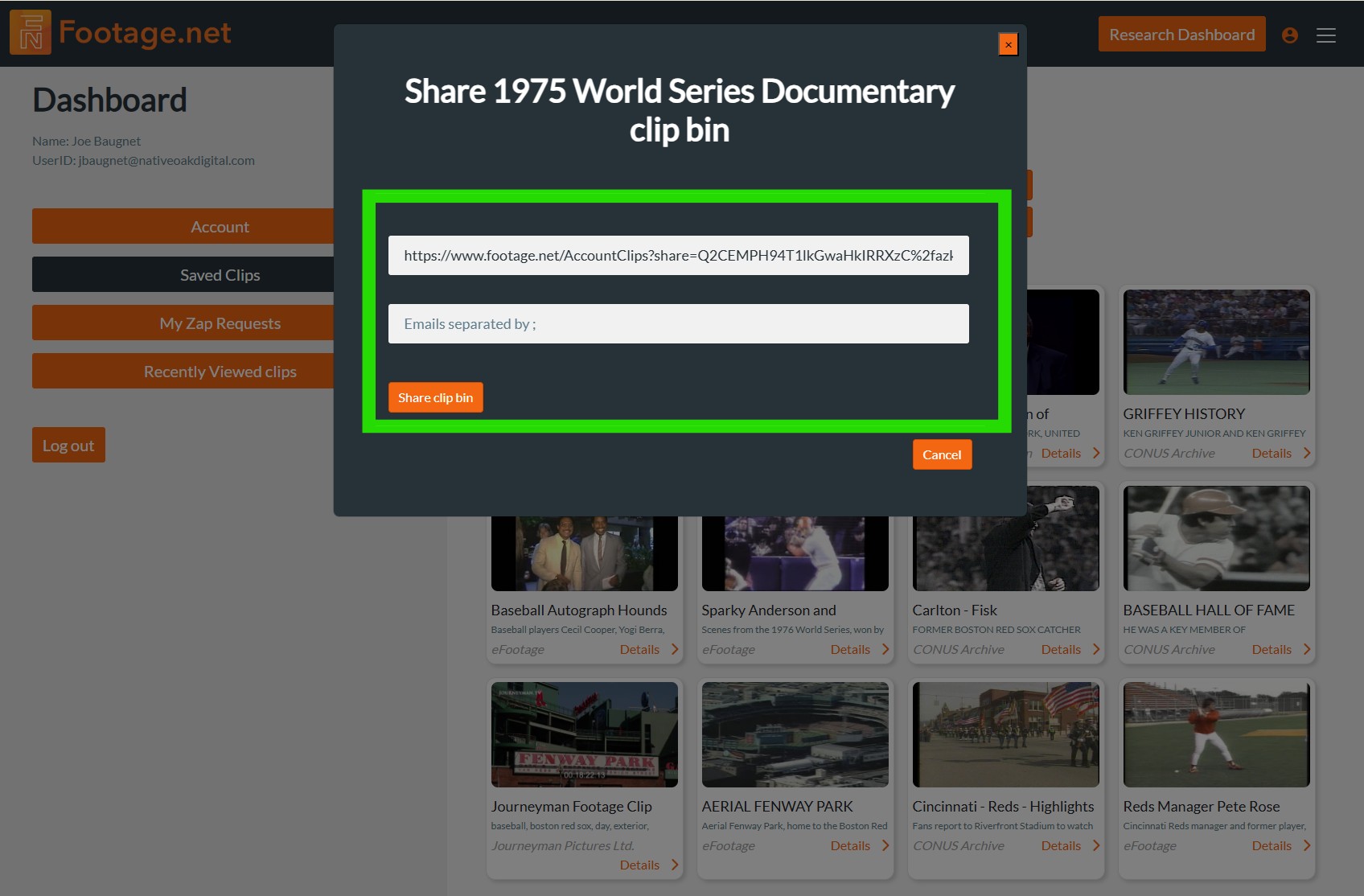The width and height of the screenshot is (1364, 896).
Task: Open the hamburger menu
Action: (1326, 35)
